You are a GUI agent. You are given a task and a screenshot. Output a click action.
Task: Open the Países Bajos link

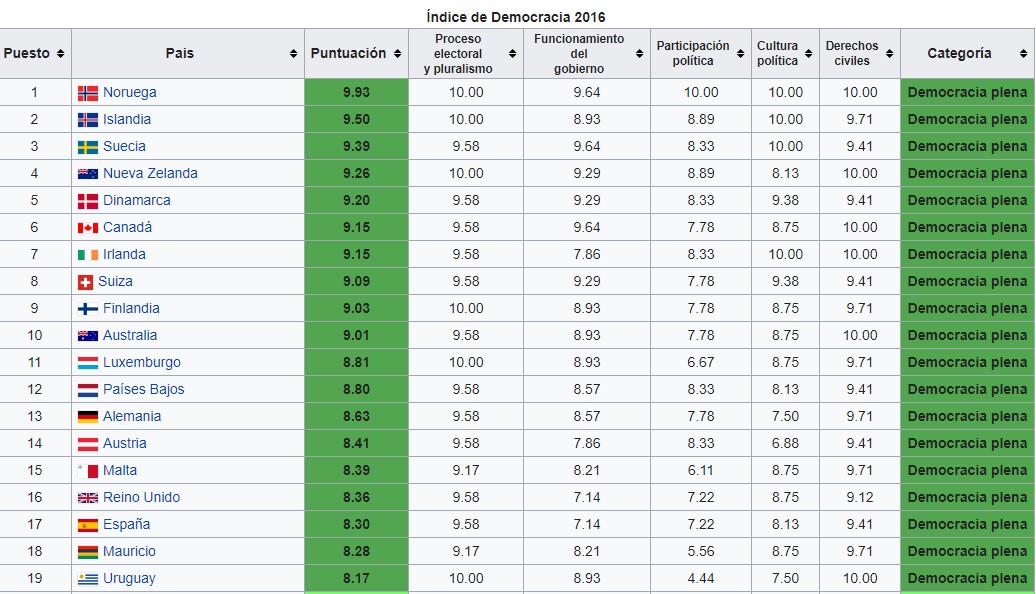(143, 390)
